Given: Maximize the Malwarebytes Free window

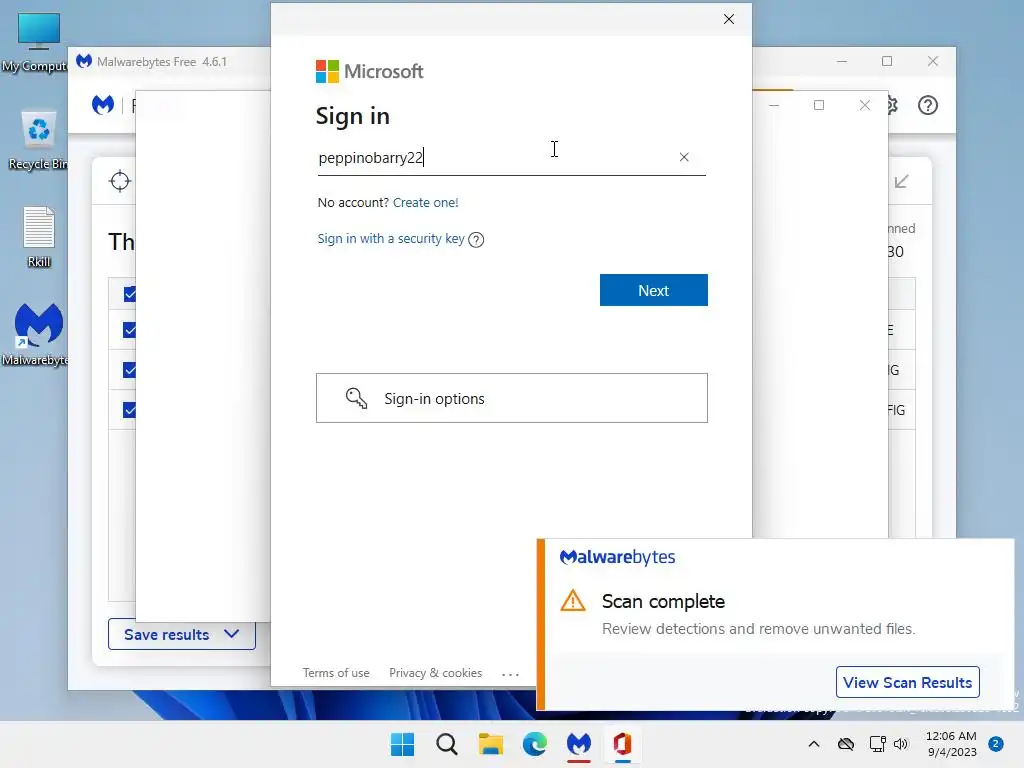Looking at the screenshot, I should pos(887,61).
